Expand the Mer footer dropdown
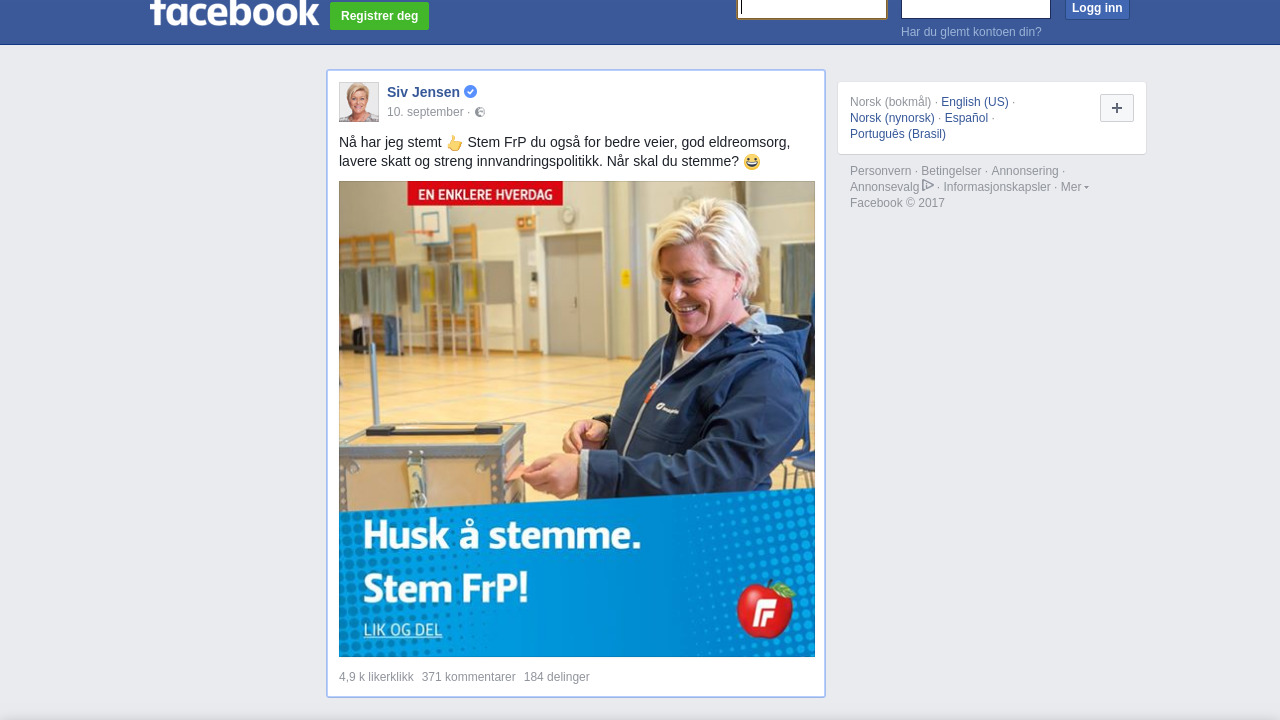 1075,187
